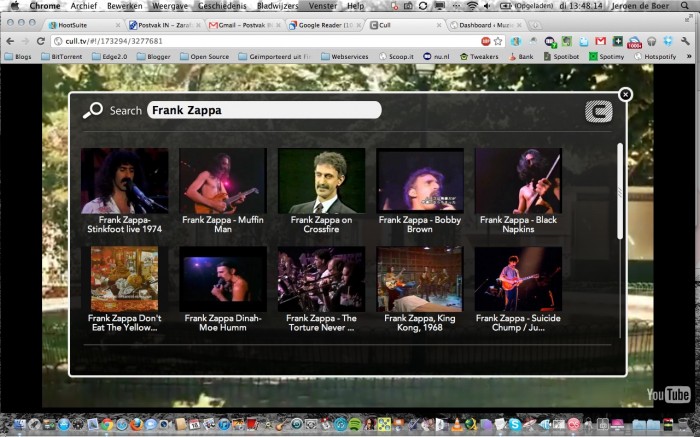Bookmark the page with the star icon
This screenshot has width=700, height=437.
click(498, 41)
